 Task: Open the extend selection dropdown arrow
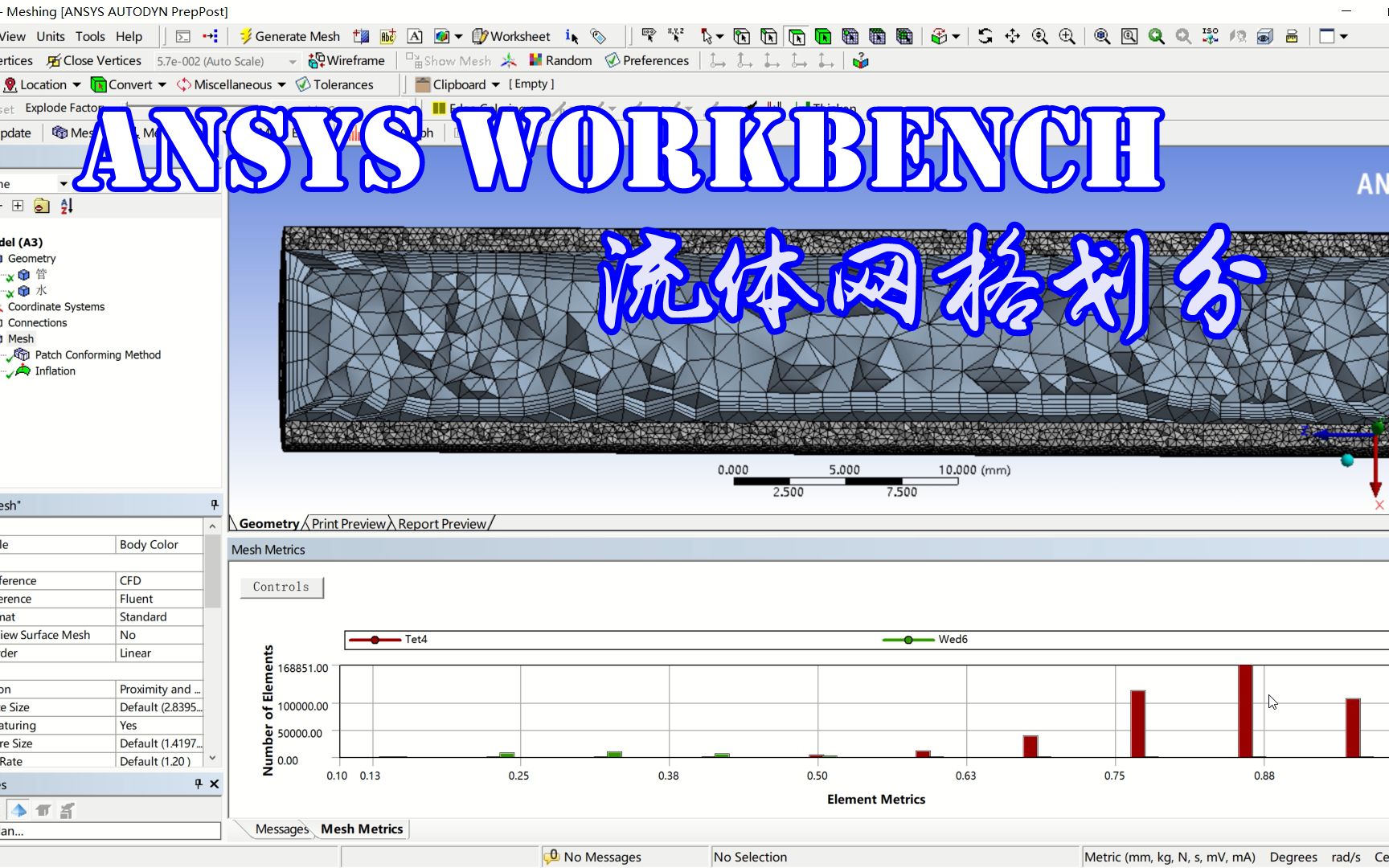(956, 36)
